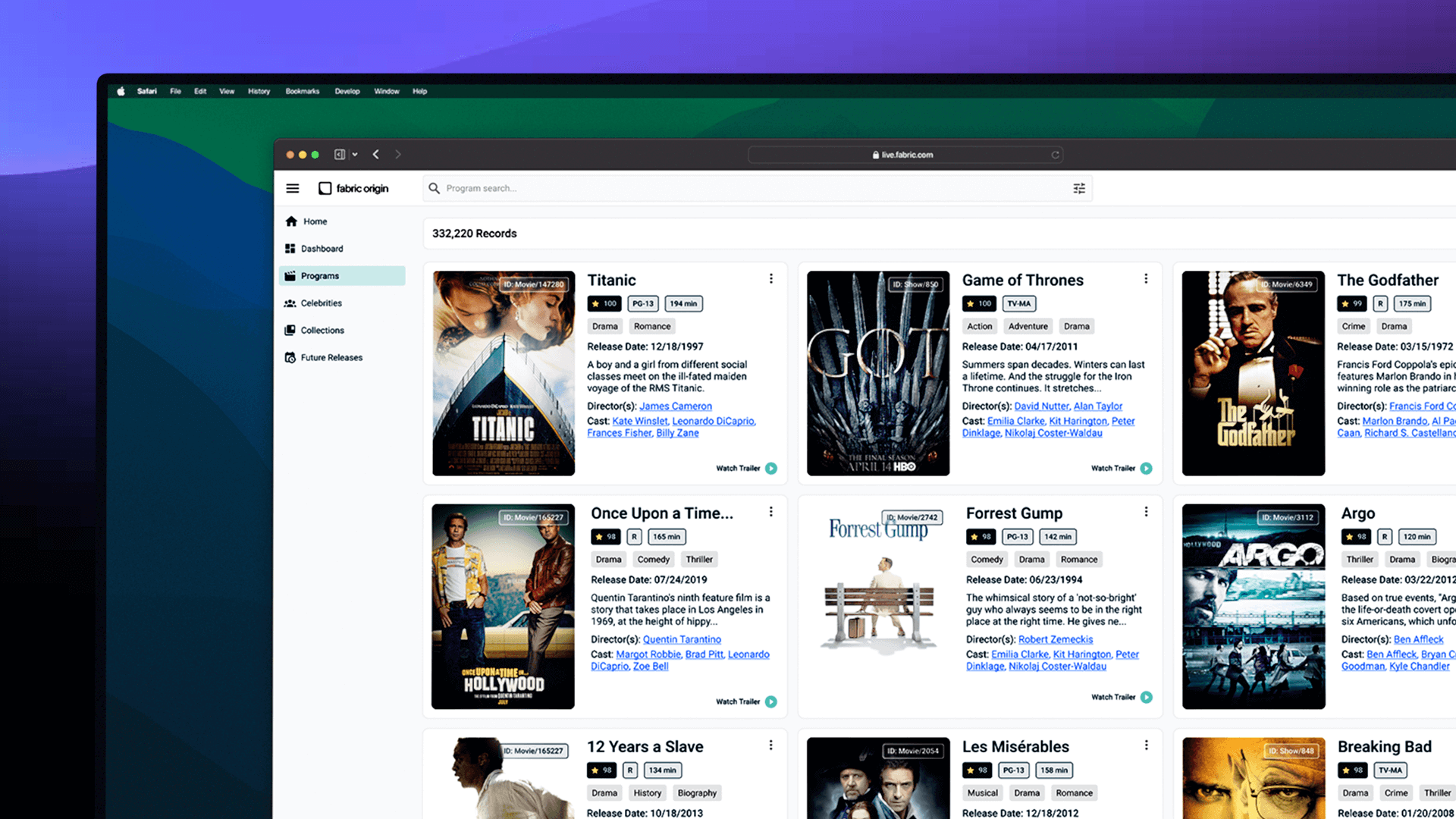Click the fabric origin logo

[x=353, y=188]
